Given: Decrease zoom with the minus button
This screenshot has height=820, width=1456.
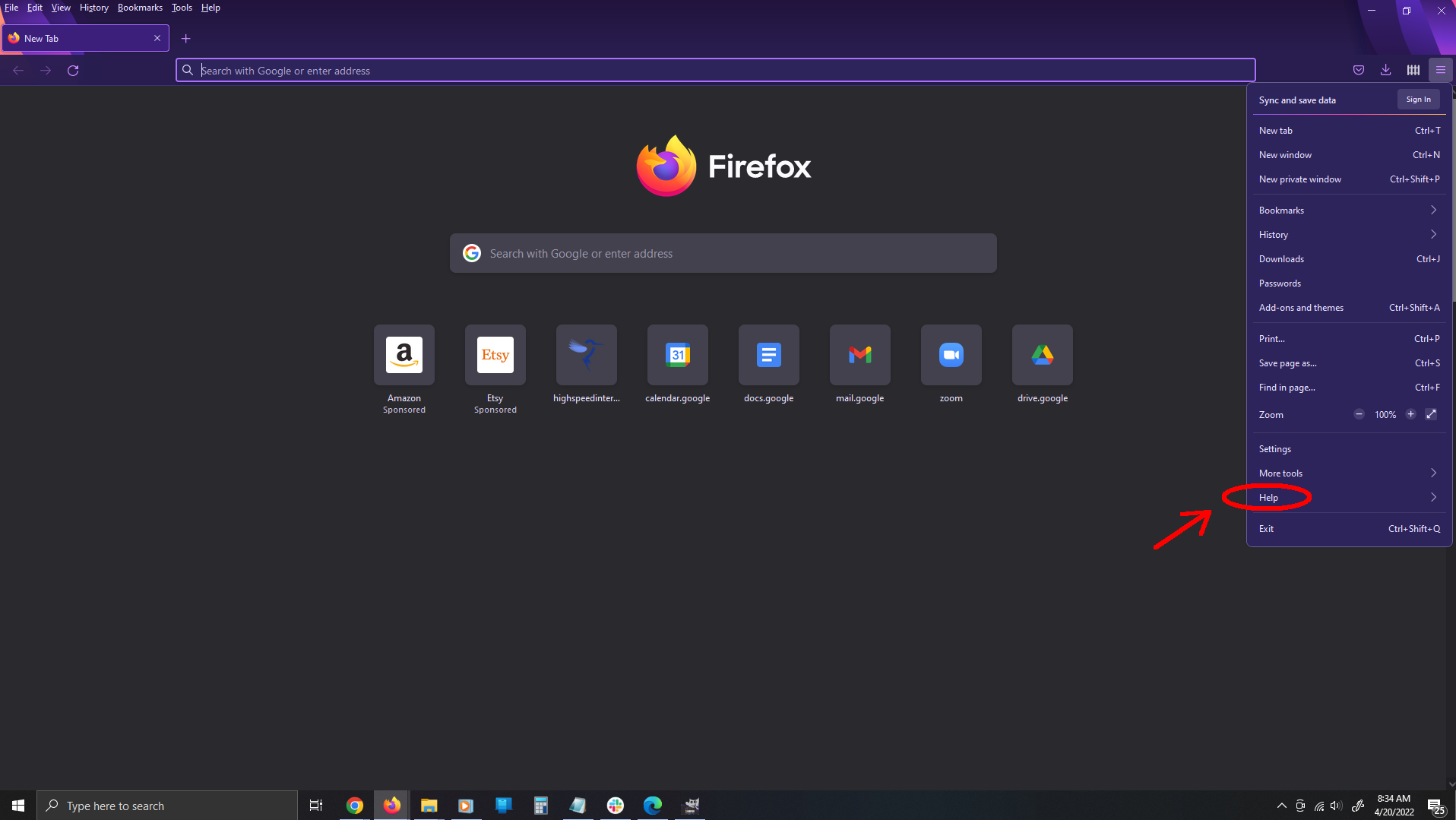Looking at the screenshot, I should [1359, 414].
